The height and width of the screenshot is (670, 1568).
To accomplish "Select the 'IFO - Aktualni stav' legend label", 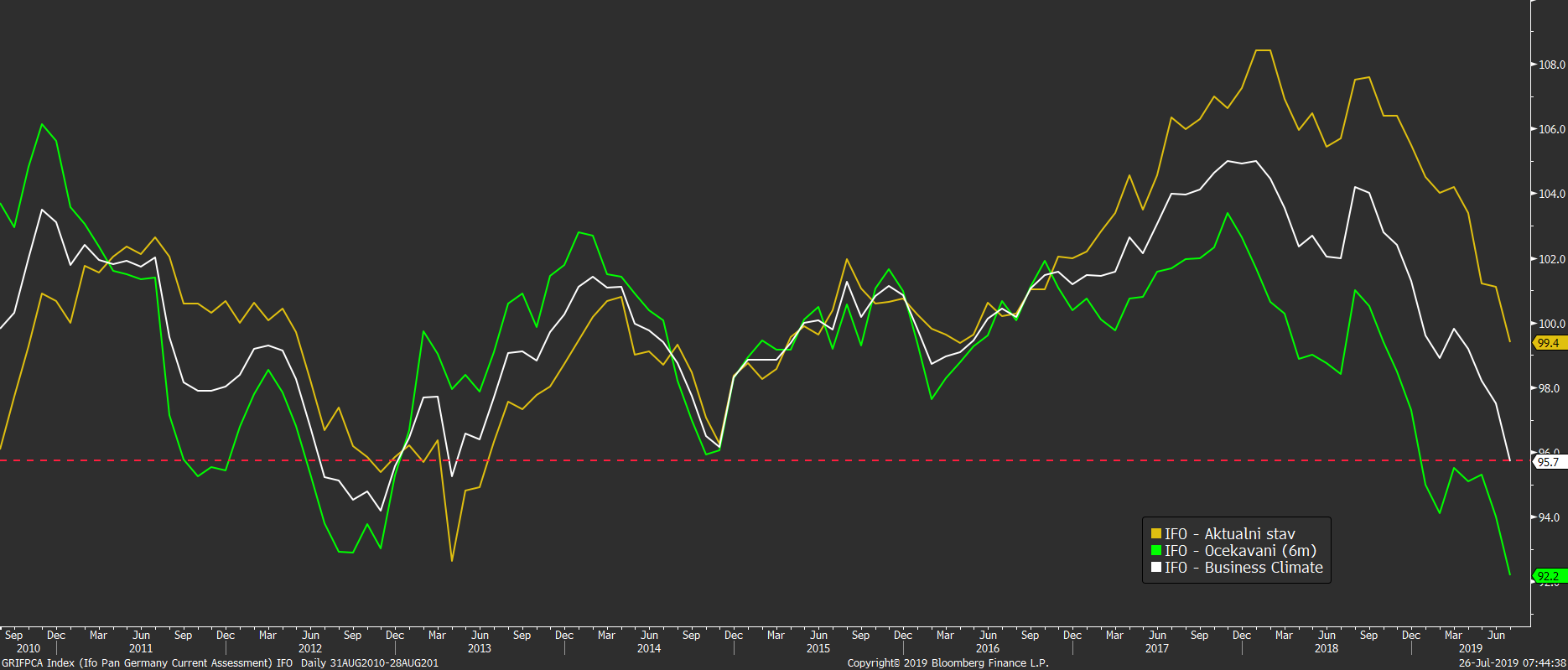I will click(1229, 534).
